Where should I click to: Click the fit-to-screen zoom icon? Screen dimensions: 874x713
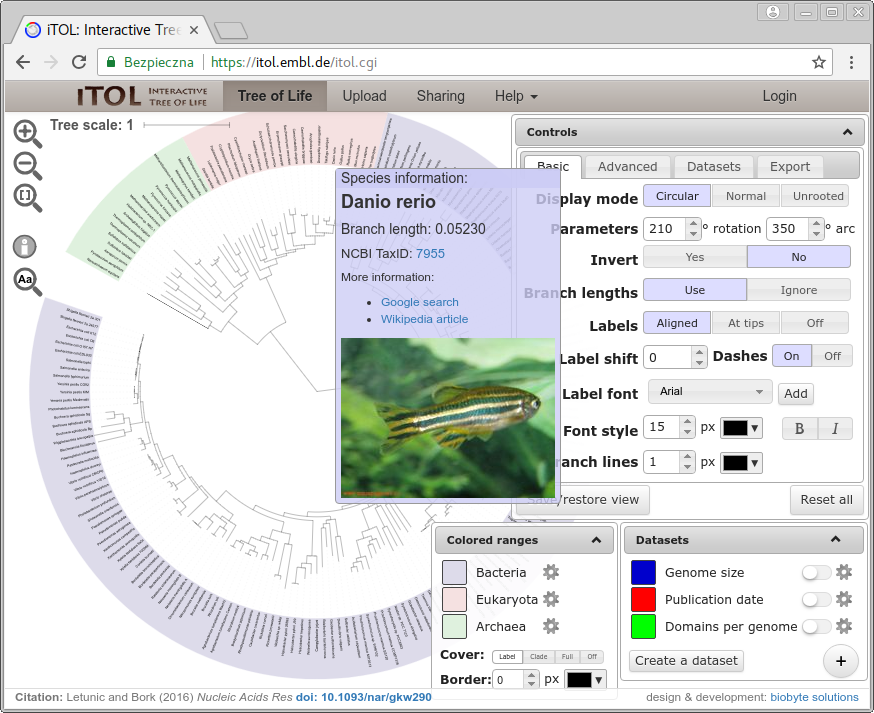coord(27,197)
